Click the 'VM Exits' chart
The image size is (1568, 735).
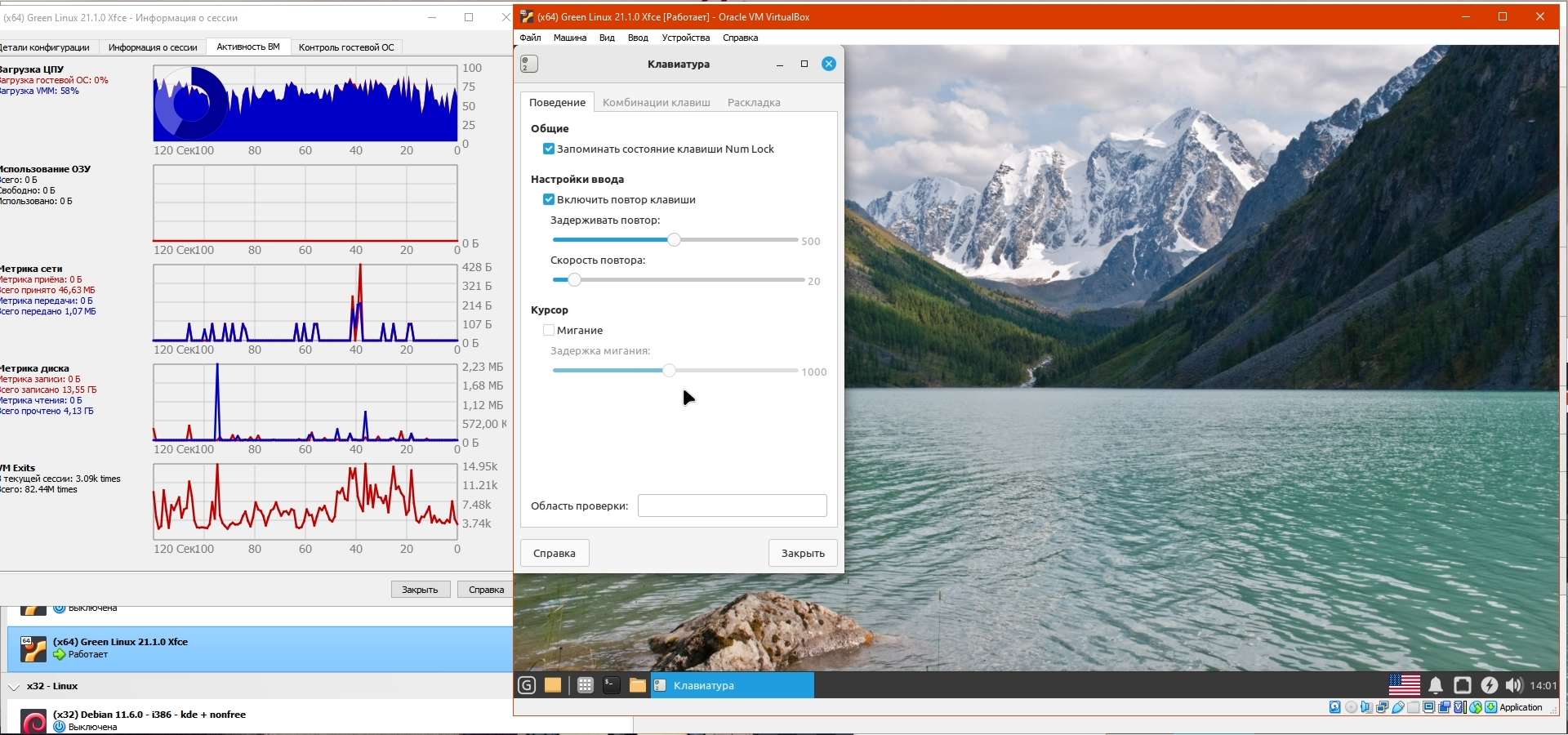click(x=305, y=501)
